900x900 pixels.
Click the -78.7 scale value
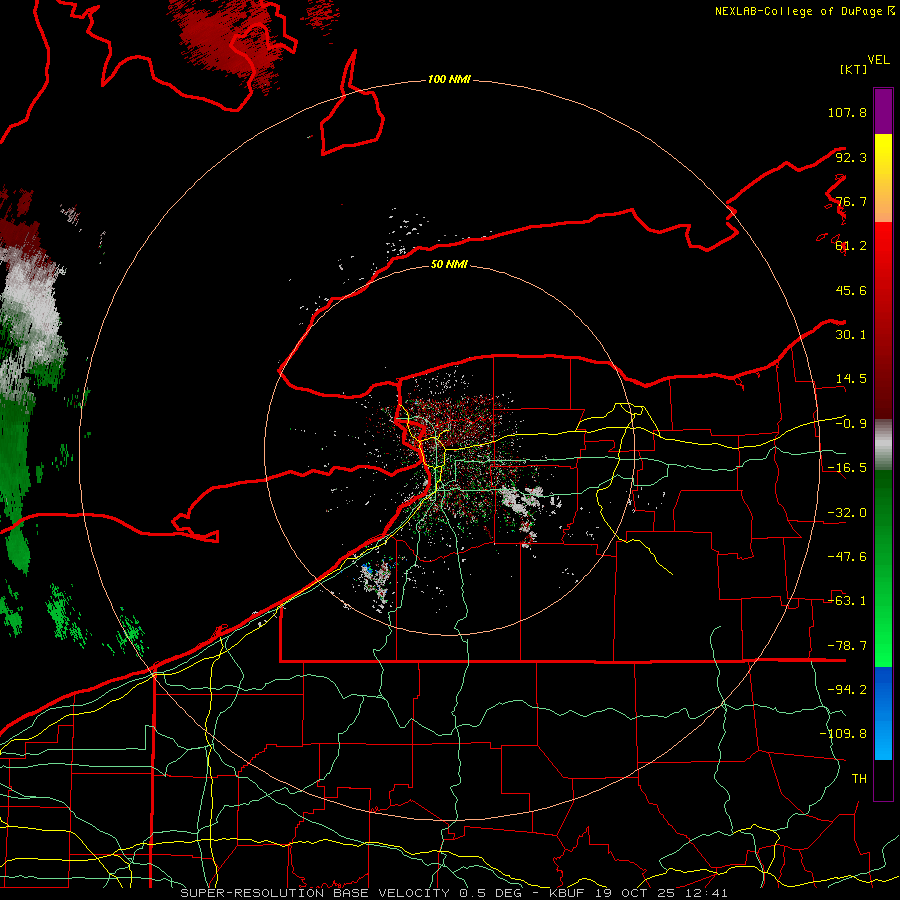click(x=847, y=645)
